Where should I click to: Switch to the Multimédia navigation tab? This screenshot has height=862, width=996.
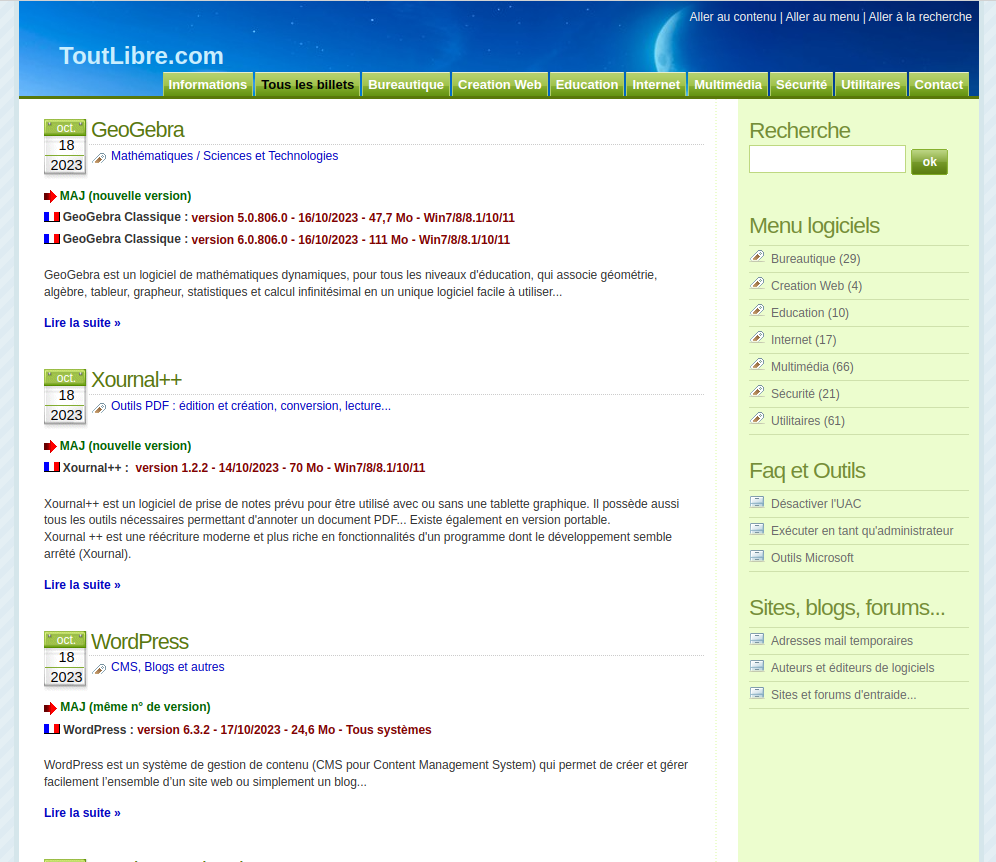click(728, 85)
